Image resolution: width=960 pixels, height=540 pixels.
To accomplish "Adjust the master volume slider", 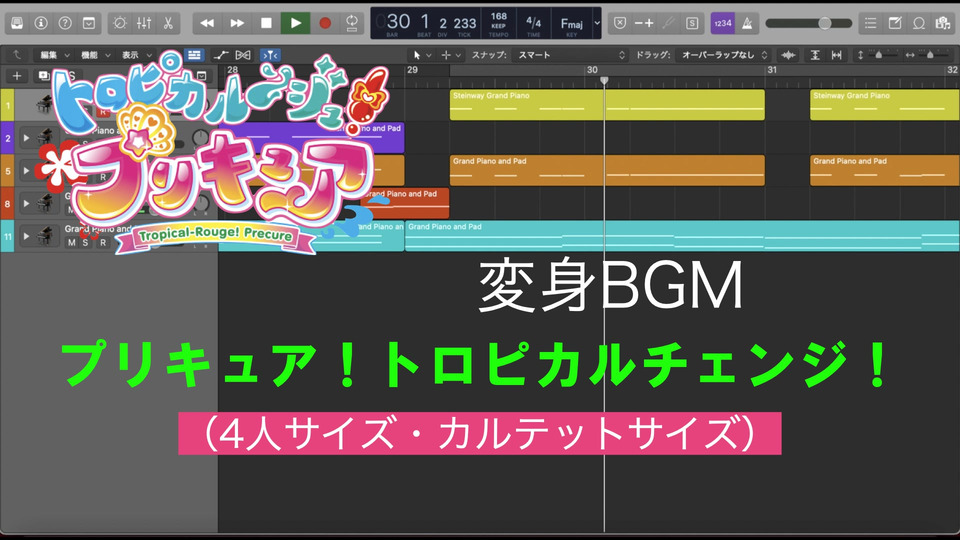I will [808, 23].
